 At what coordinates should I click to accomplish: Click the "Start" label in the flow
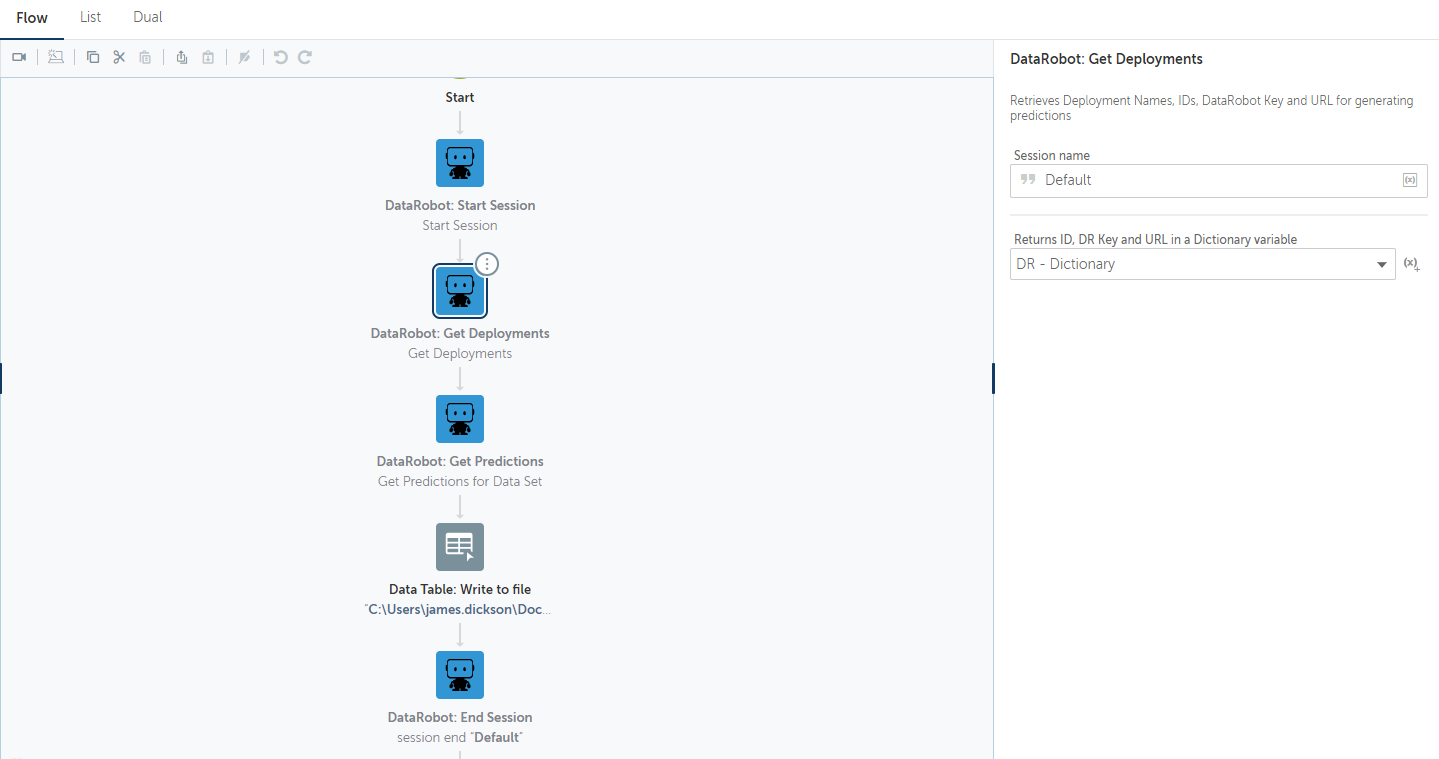click(x=460, y=98)
